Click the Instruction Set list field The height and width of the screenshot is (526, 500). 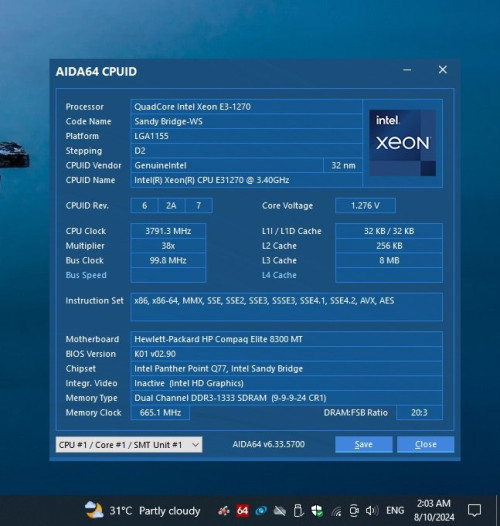(286, 307)
